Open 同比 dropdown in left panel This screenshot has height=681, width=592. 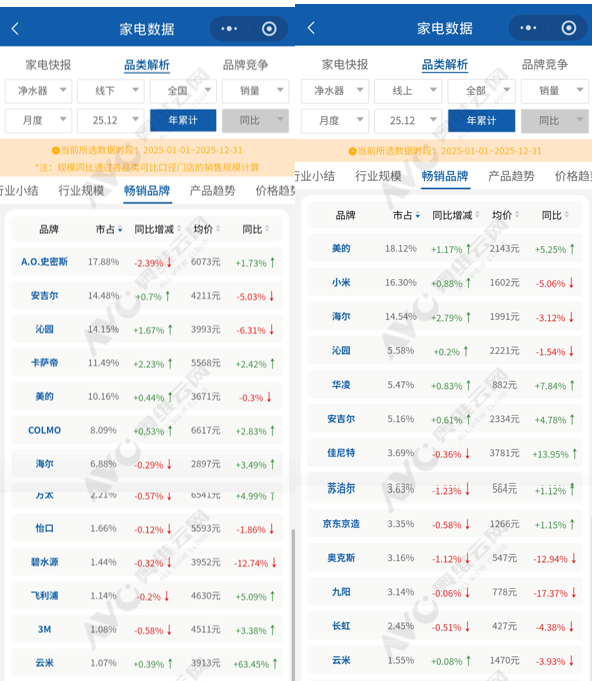click(255, 120)
